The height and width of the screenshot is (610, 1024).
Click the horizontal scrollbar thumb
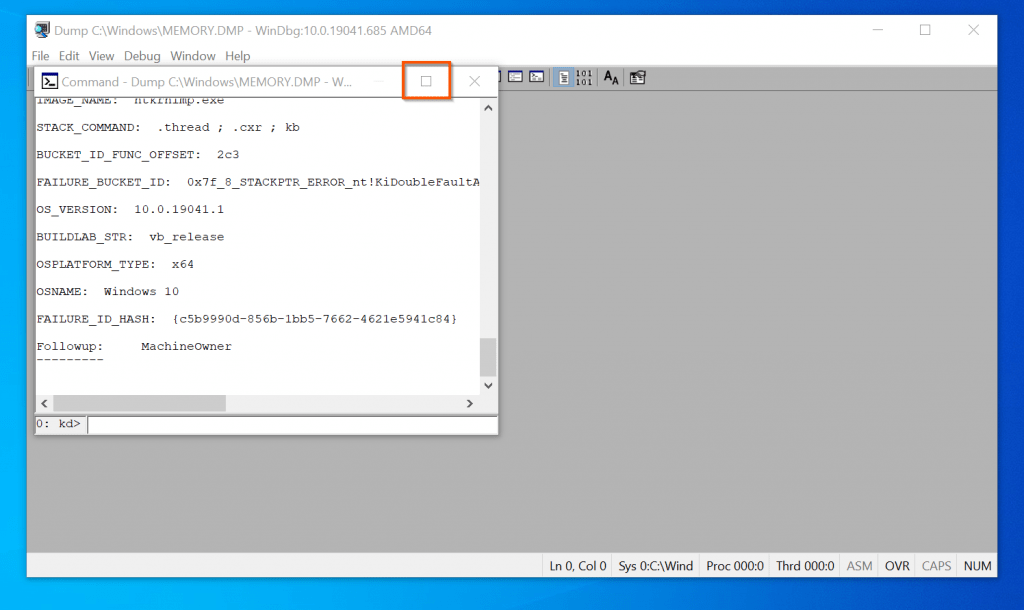coord(140,404)
